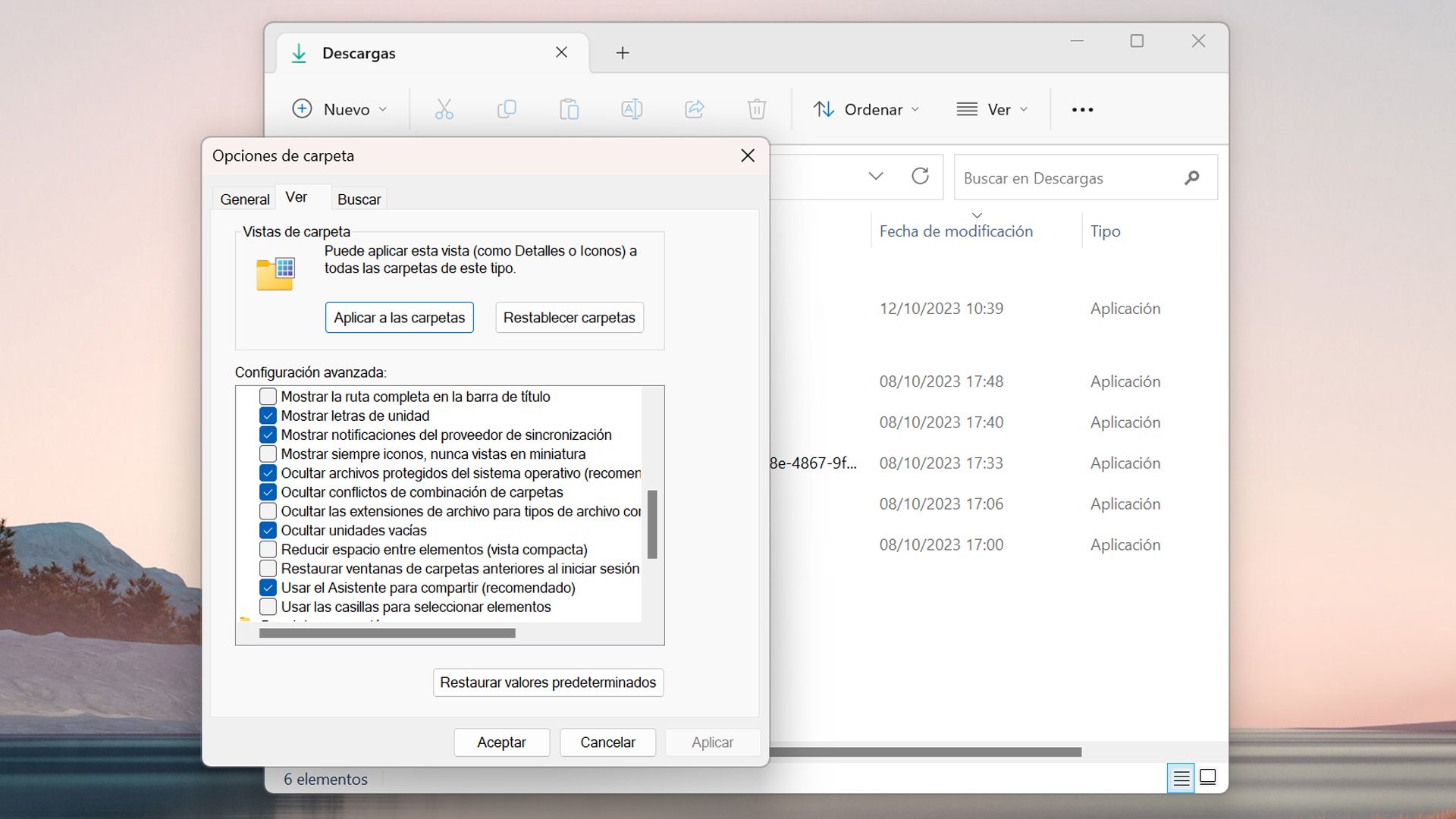Open the Ver dropdown in the toolbar

pyautogui.click(x=992, y=108)
